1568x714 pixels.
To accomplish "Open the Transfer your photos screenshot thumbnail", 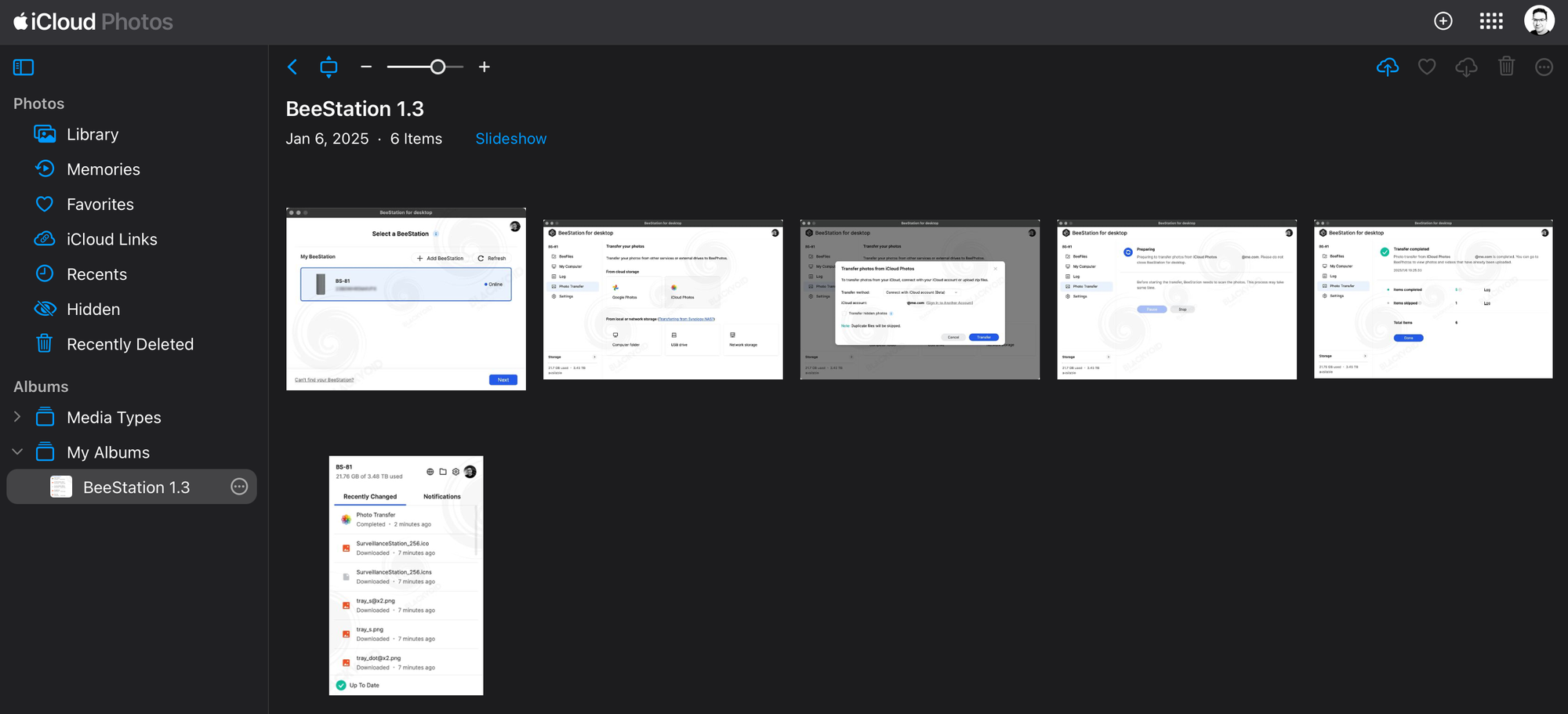I will (663, 299).
